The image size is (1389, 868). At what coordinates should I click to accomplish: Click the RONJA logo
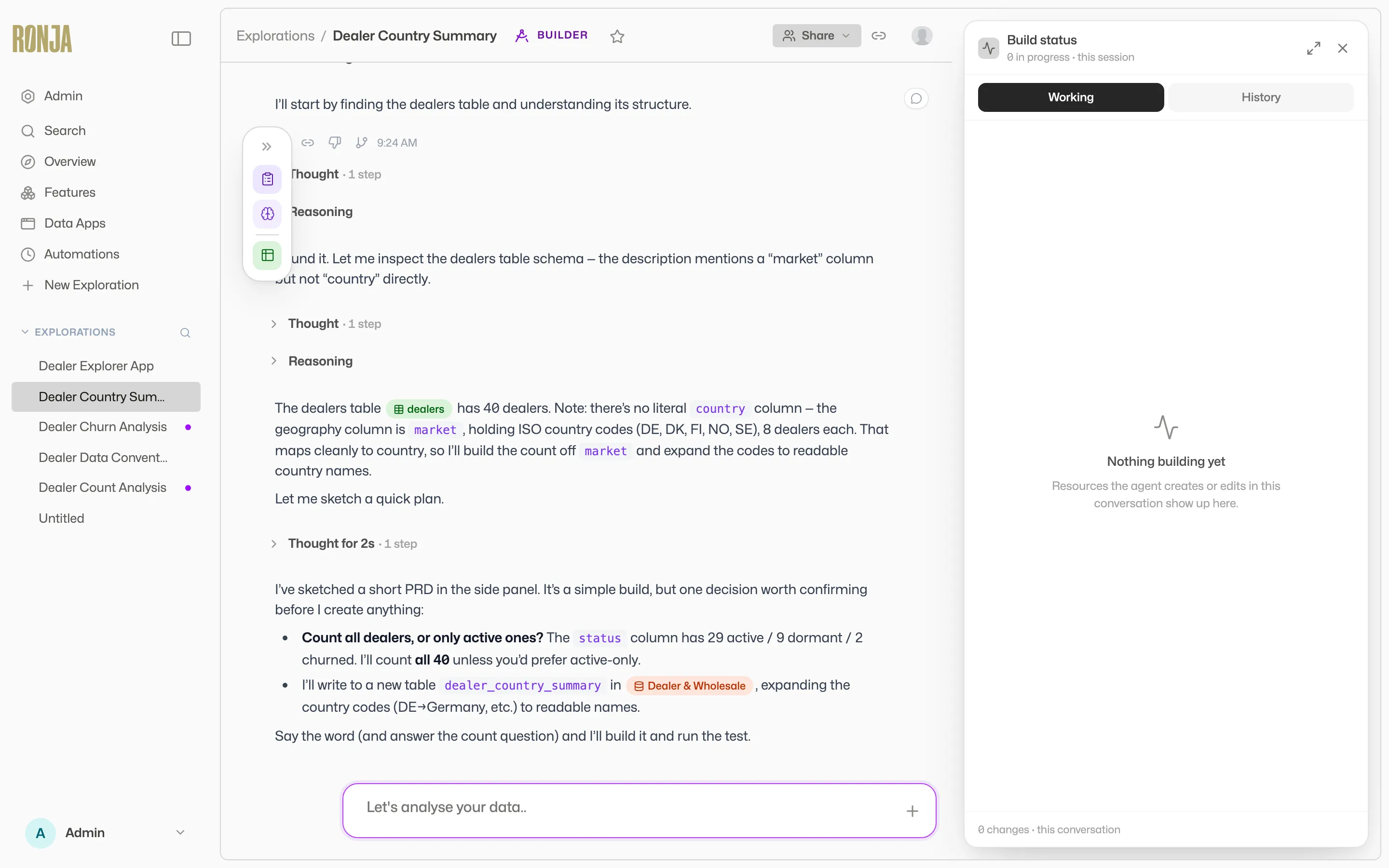tap(42, 39)
